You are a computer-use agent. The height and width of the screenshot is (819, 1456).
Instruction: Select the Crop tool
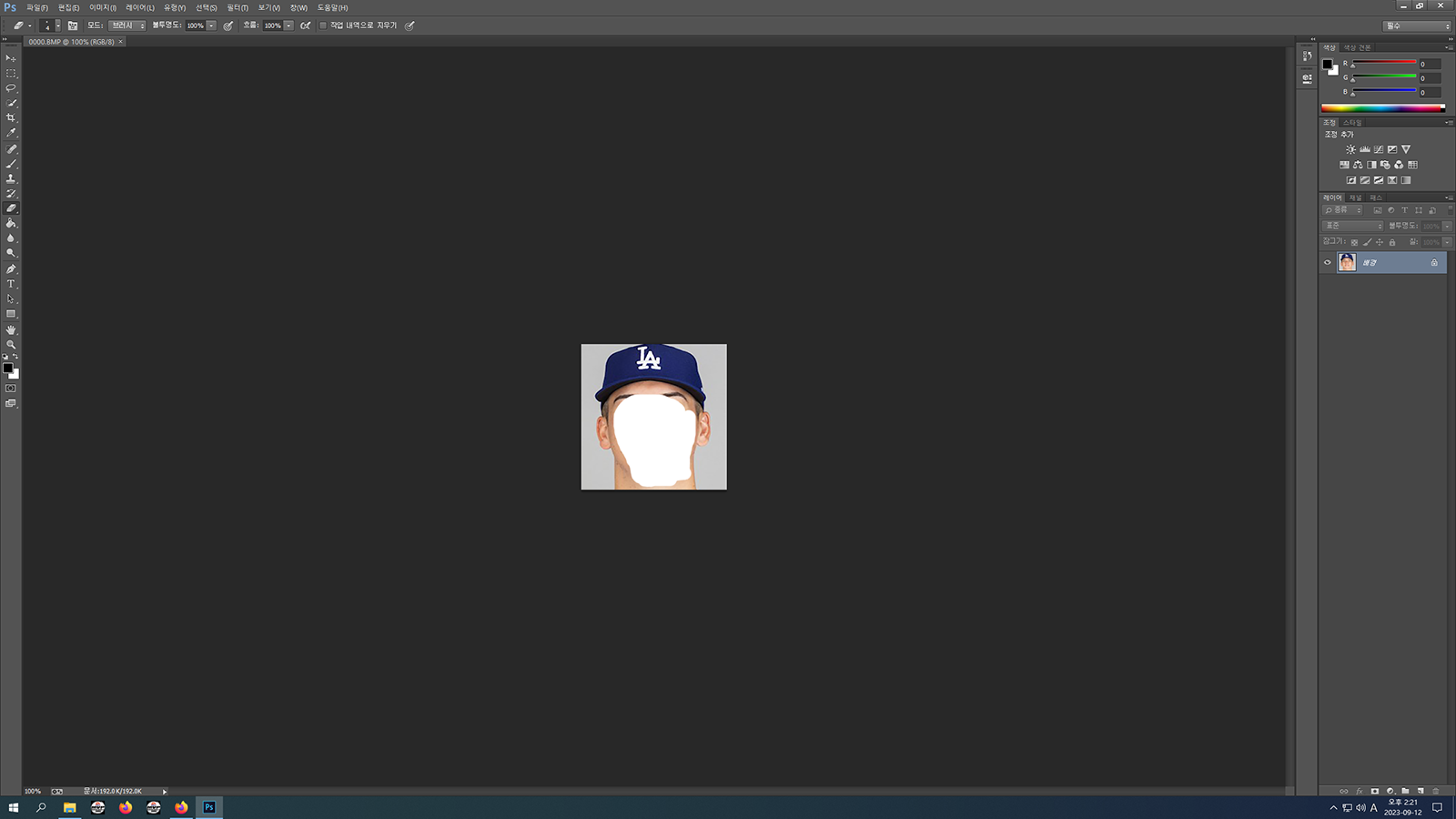[11, 118]
